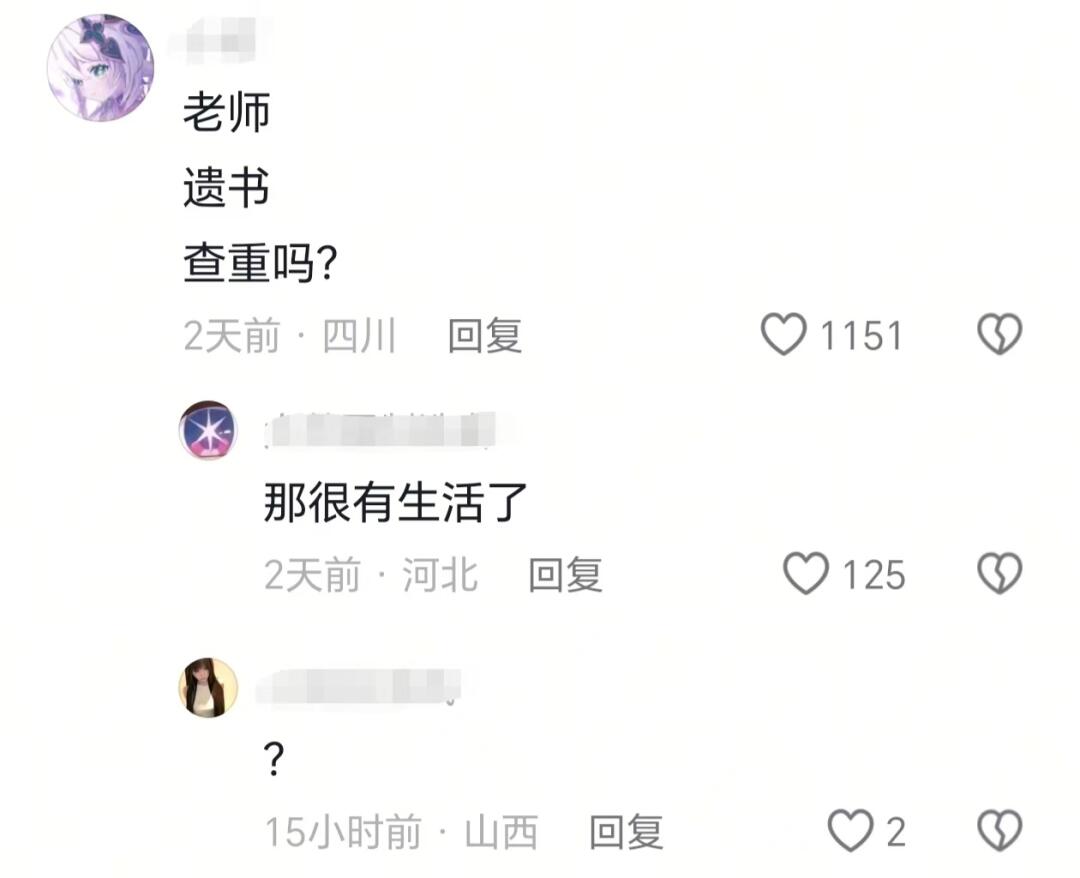Screen dimensions: 1080x878
Task: Like the comment with 1151 likes
Action: 783,334
